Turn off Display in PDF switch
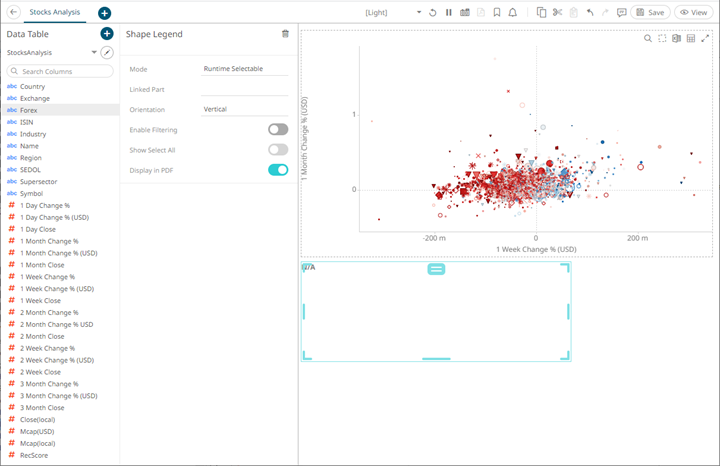720x466 pixels. [277, 170]
